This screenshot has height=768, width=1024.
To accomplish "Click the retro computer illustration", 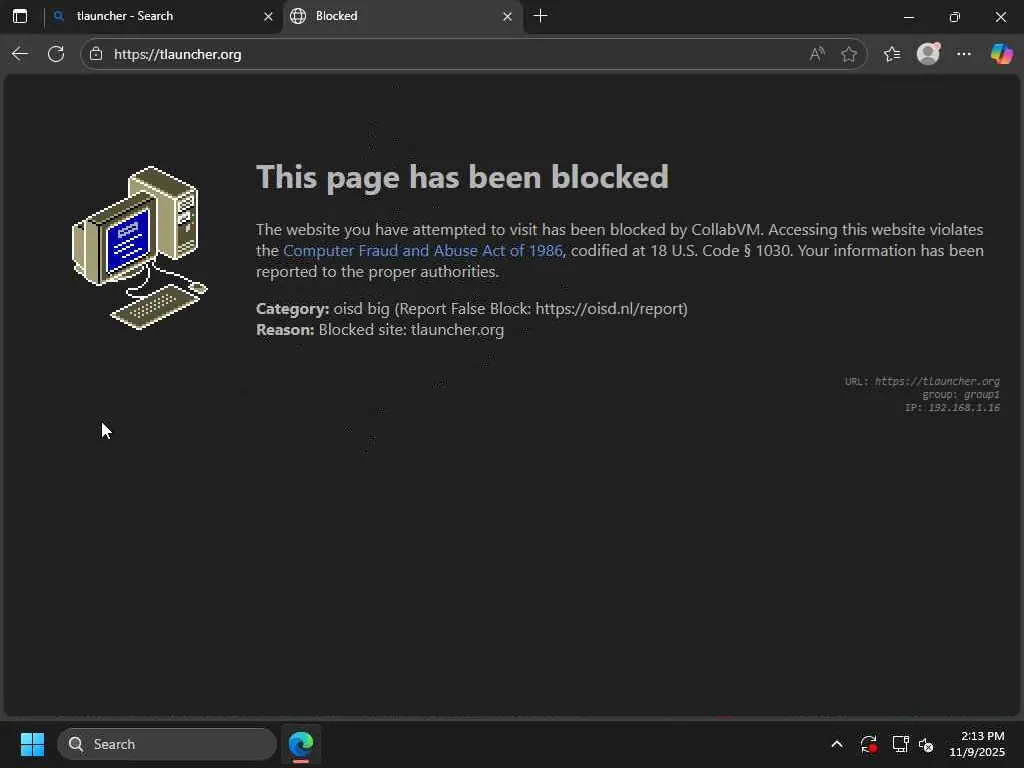I will click(x=140, y=248).
